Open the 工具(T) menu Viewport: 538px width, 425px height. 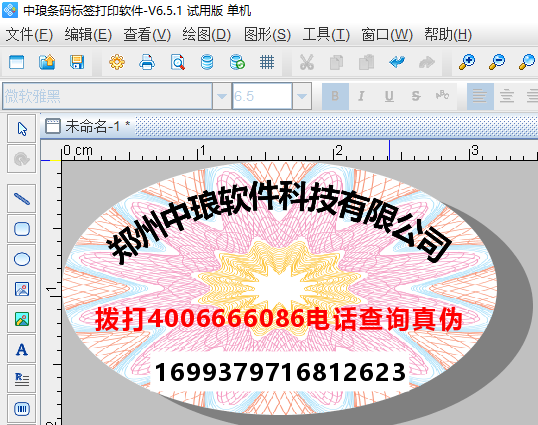click(326, 35)
